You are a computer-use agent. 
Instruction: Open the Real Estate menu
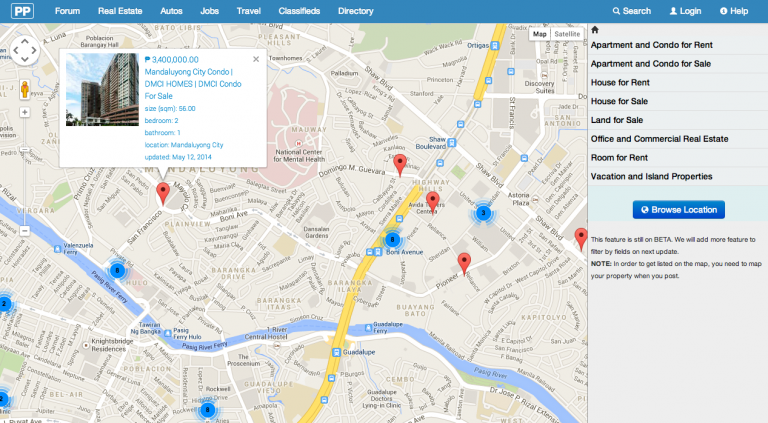120,11
